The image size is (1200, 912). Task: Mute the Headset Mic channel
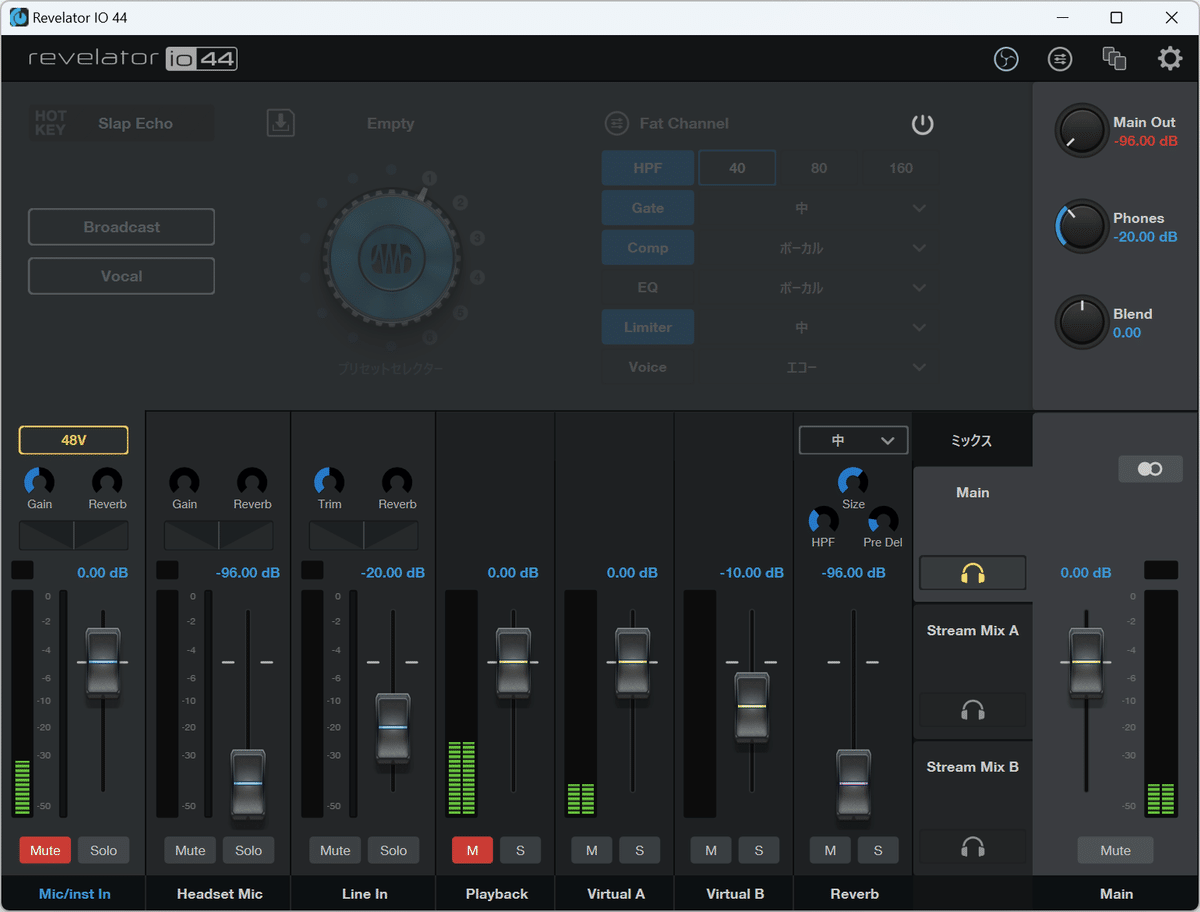pos(190,850)
